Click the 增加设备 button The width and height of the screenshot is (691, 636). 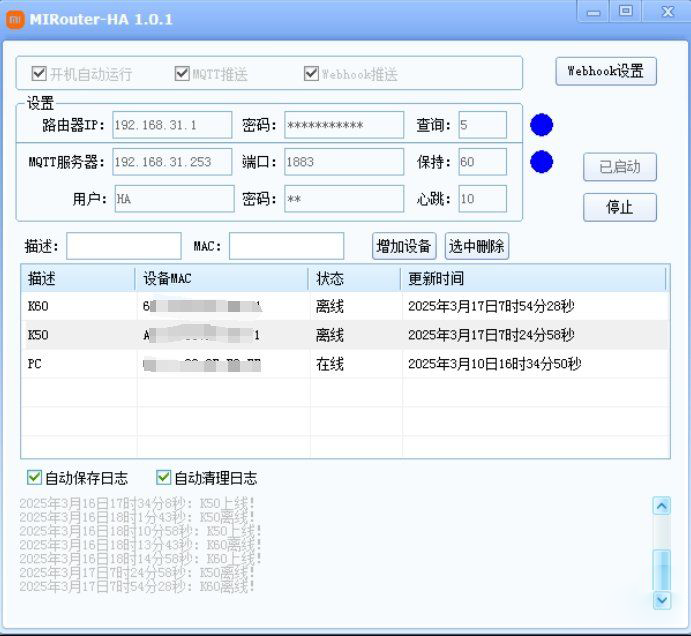point(404,246)
